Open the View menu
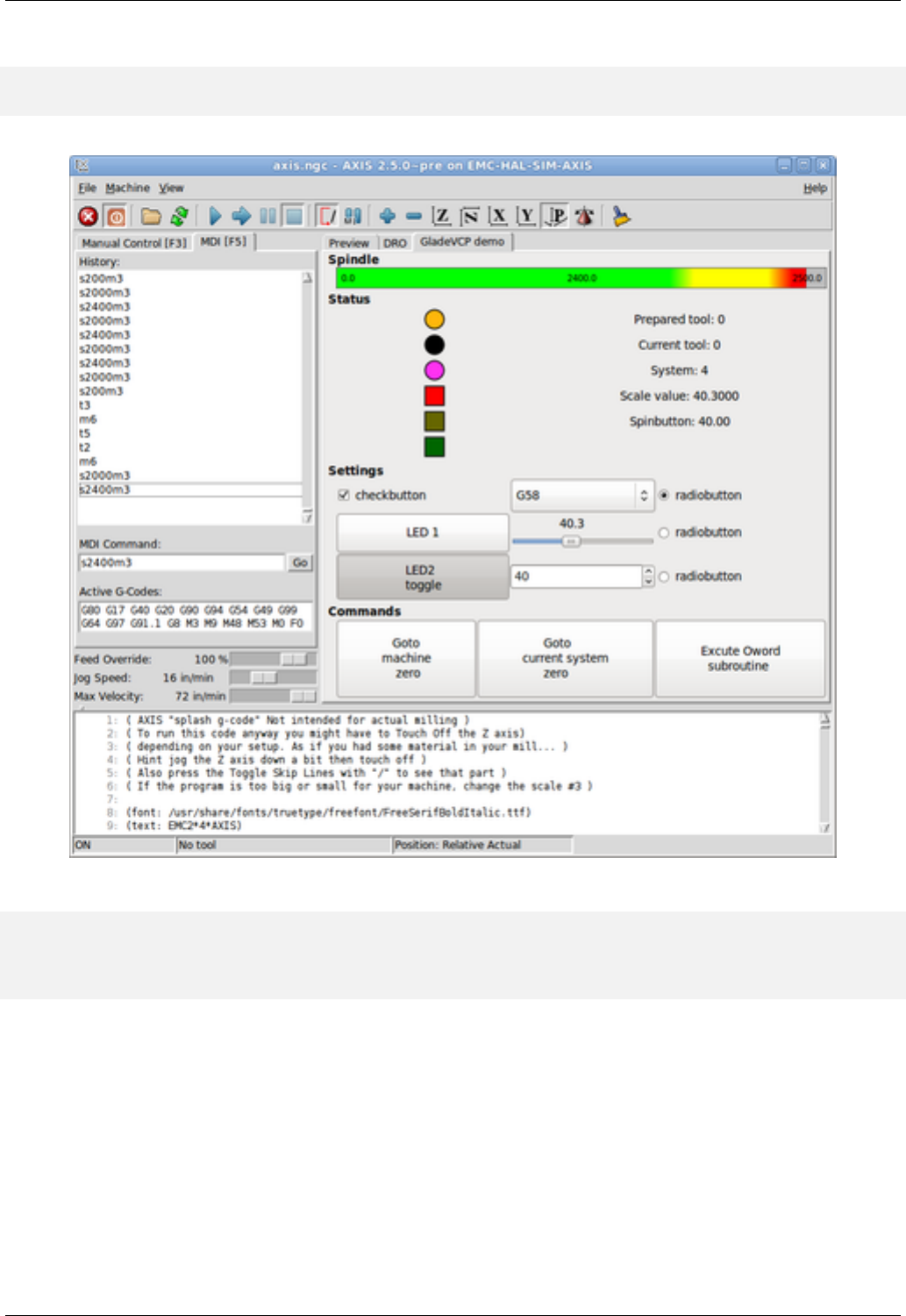Viewport: 906px width, 1316px height. pos(171,188)
